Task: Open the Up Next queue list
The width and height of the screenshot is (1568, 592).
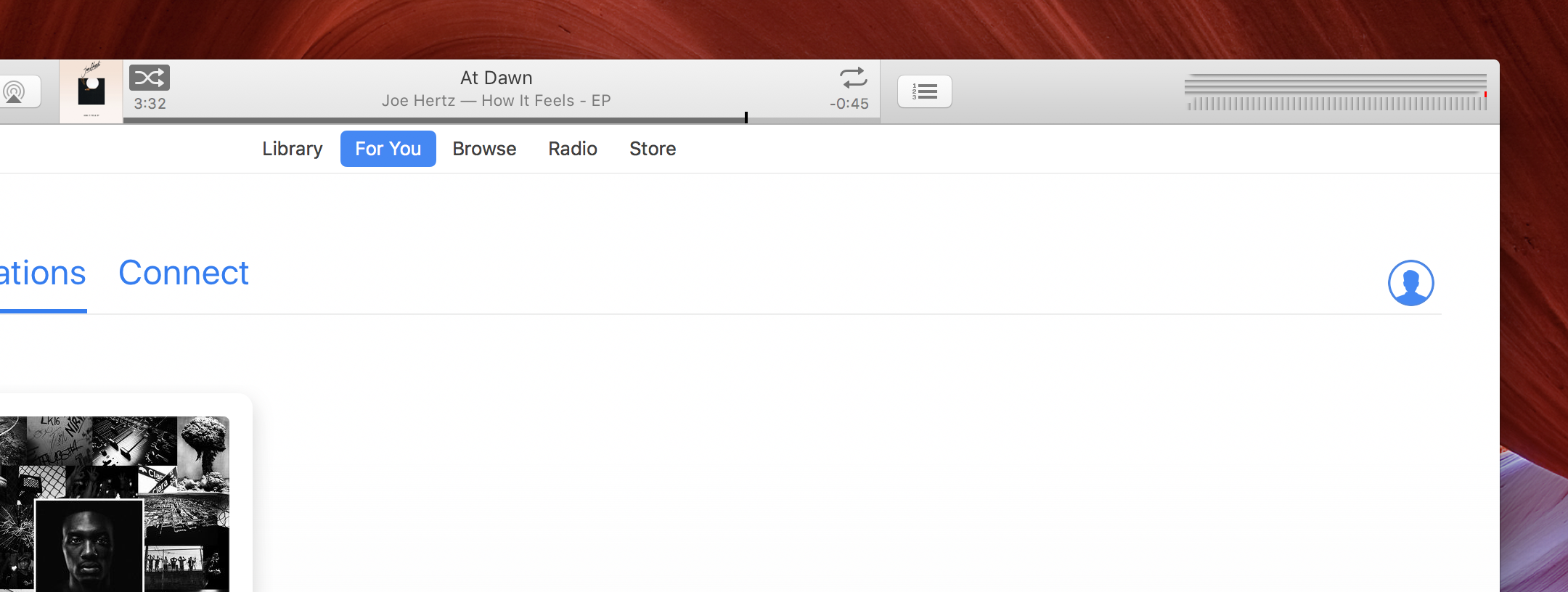Action: tap(925, 91)
